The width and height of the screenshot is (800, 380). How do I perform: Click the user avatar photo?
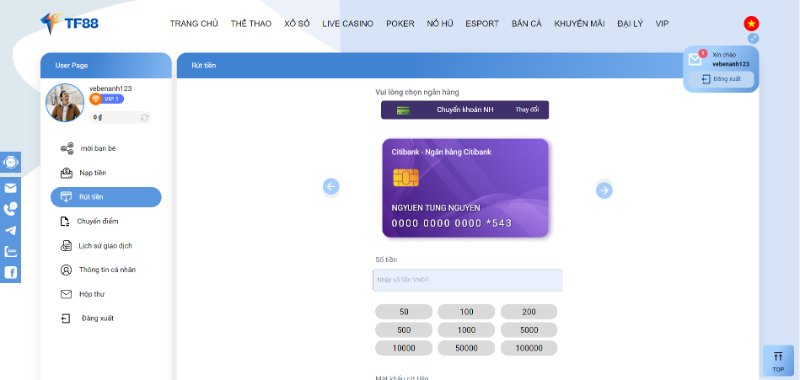tap(65, 103)
